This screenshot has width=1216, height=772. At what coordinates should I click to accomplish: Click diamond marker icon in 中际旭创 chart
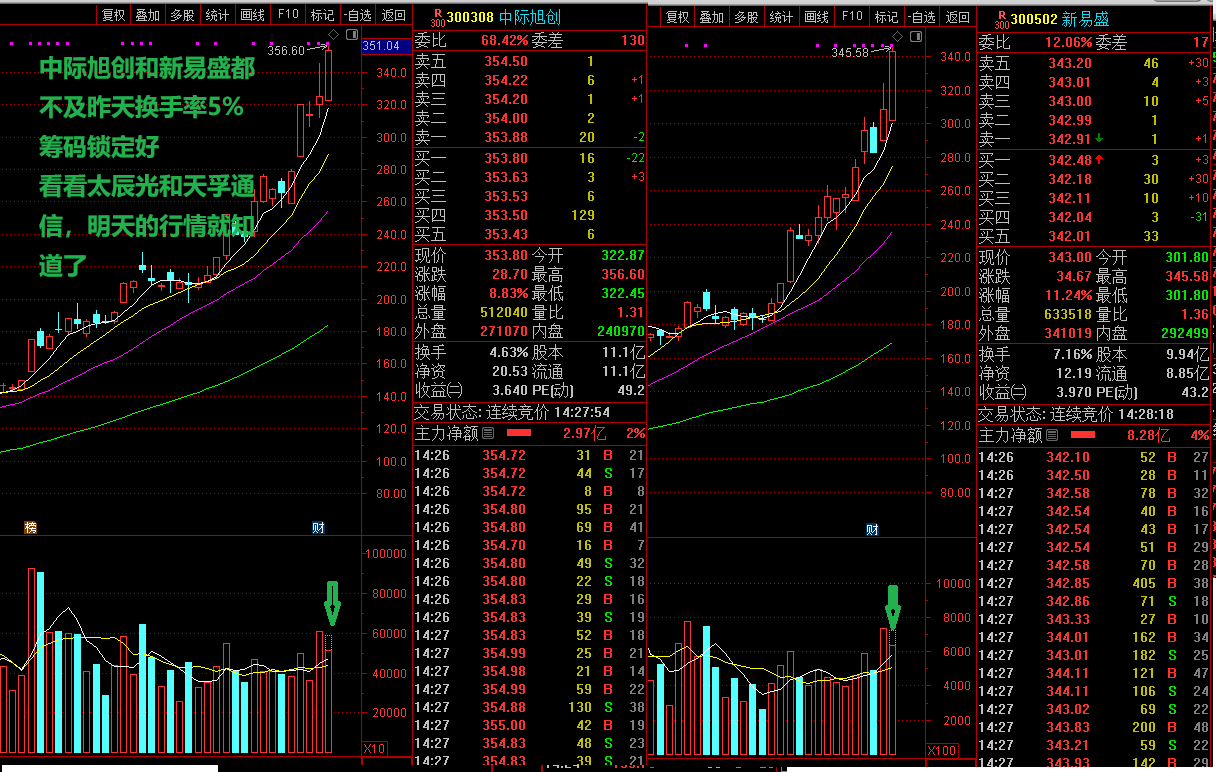click(335, 35)
